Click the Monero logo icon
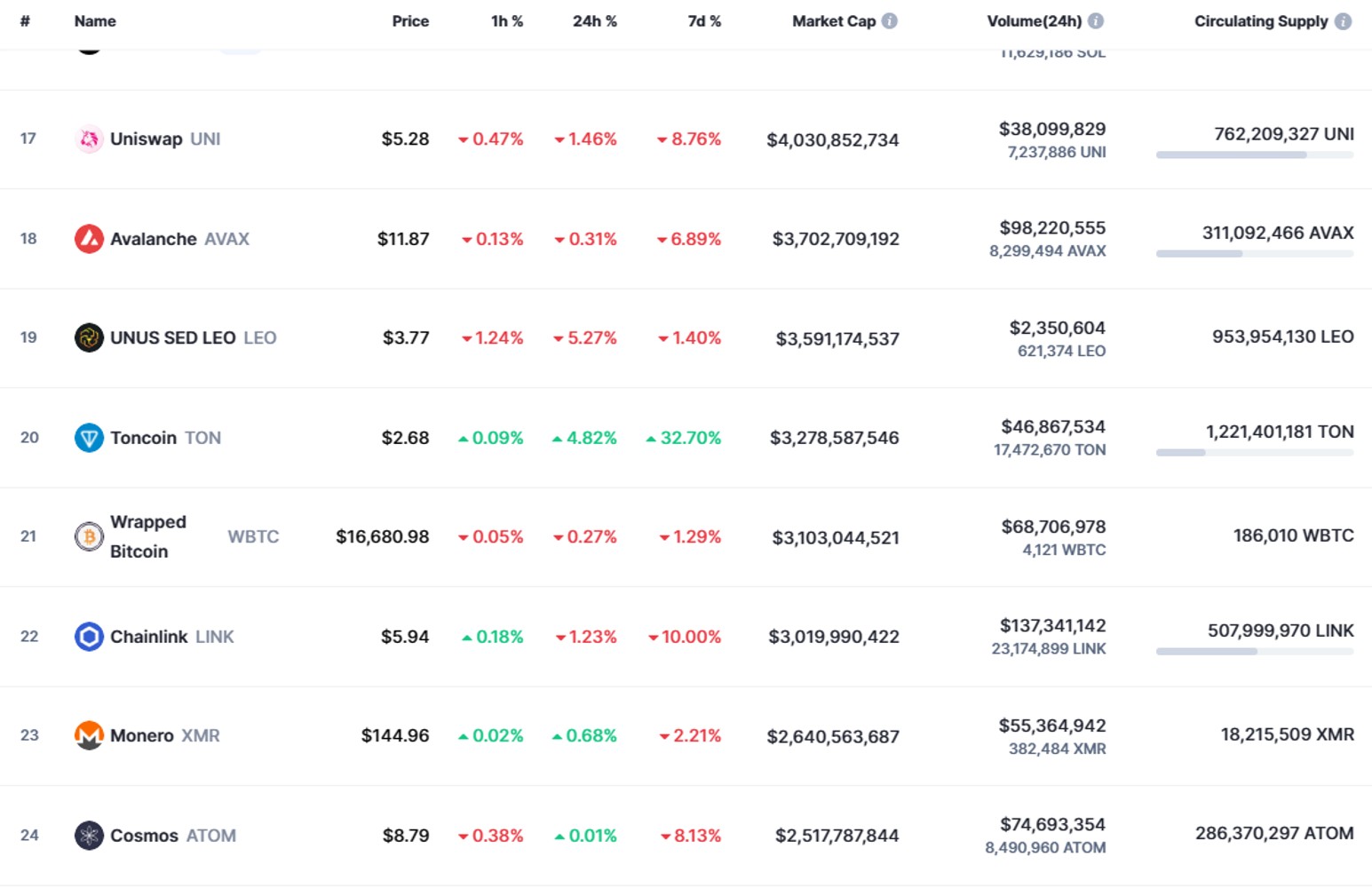1372x888 pixels. (89, 735)
